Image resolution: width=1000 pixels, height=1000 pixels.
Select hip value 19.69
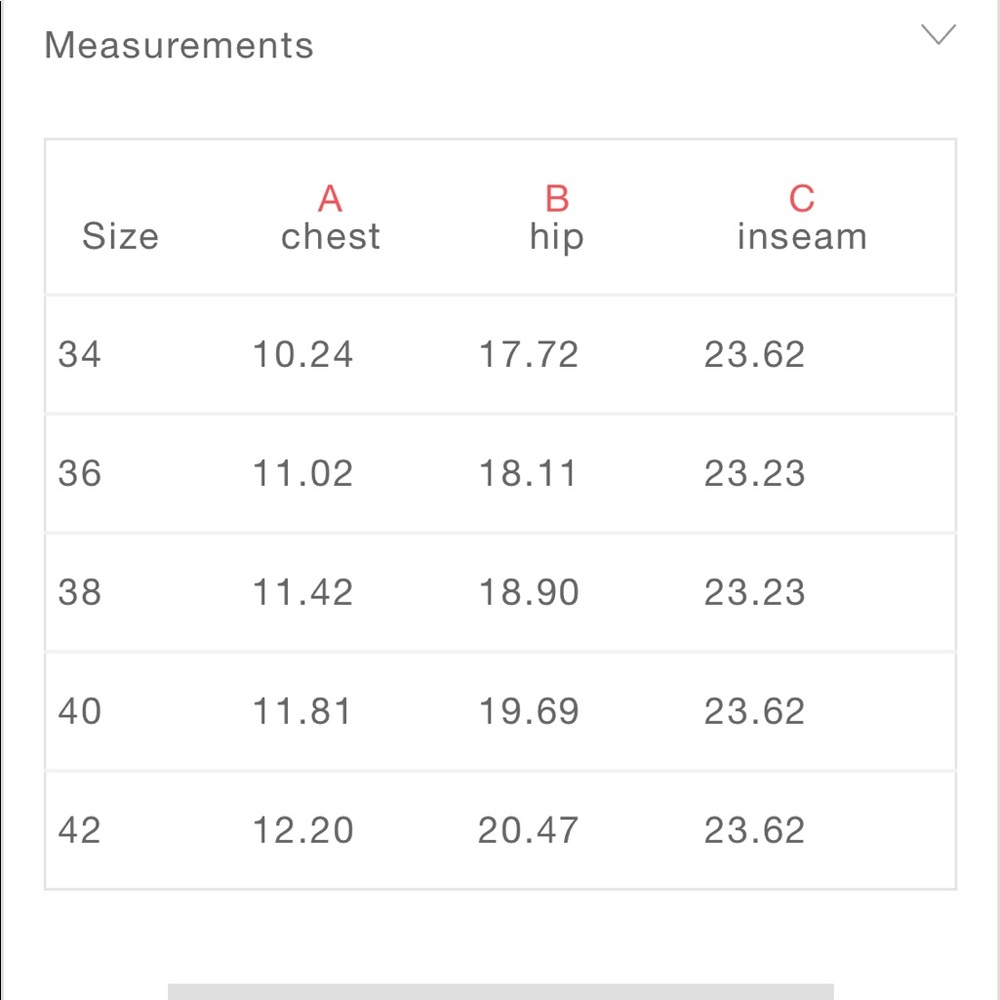coord(529,711)
